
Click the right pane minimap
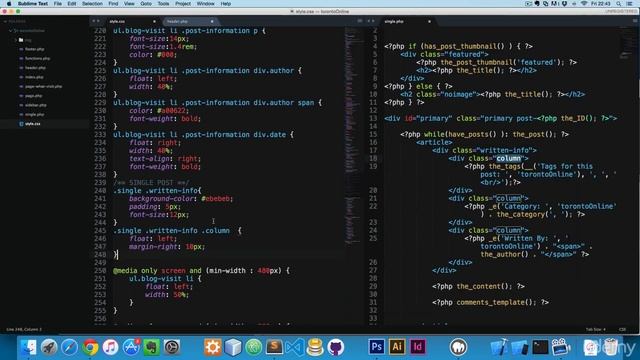coord(627,43)
